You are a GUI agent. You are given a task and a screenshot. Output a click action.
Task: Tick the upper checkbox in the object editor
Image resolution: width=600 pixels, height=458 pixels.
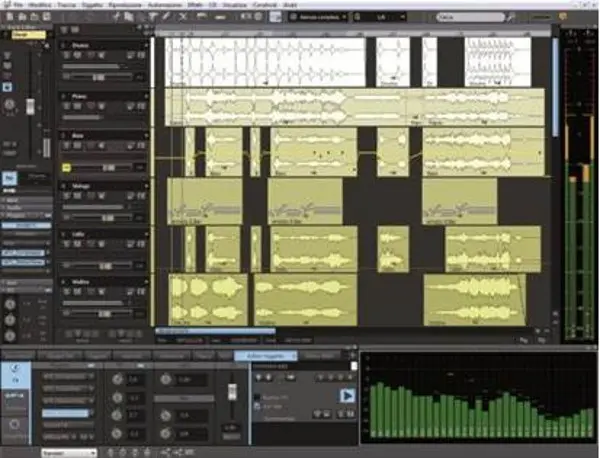[x=257, y=398]
